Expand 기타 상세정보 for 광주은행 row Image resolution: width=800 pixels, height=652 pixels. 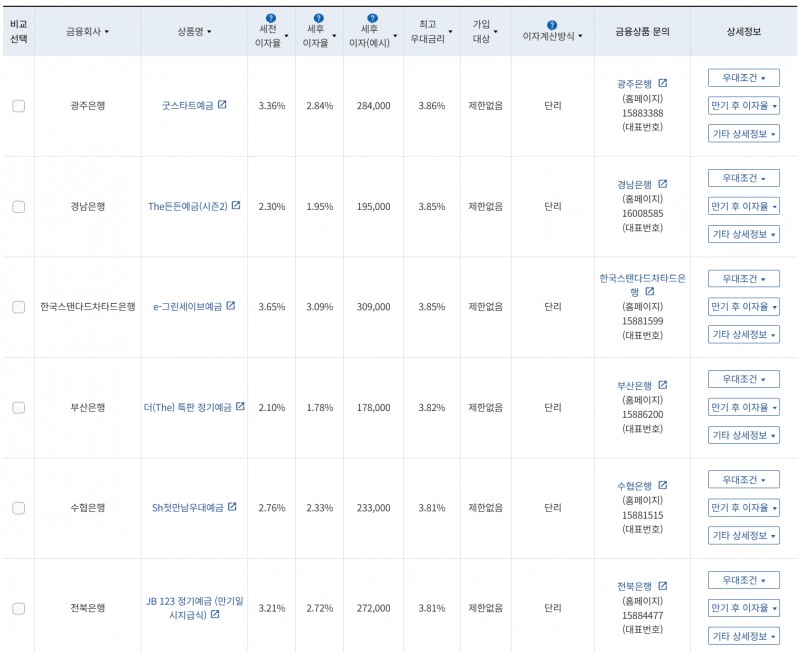point(743,134)
